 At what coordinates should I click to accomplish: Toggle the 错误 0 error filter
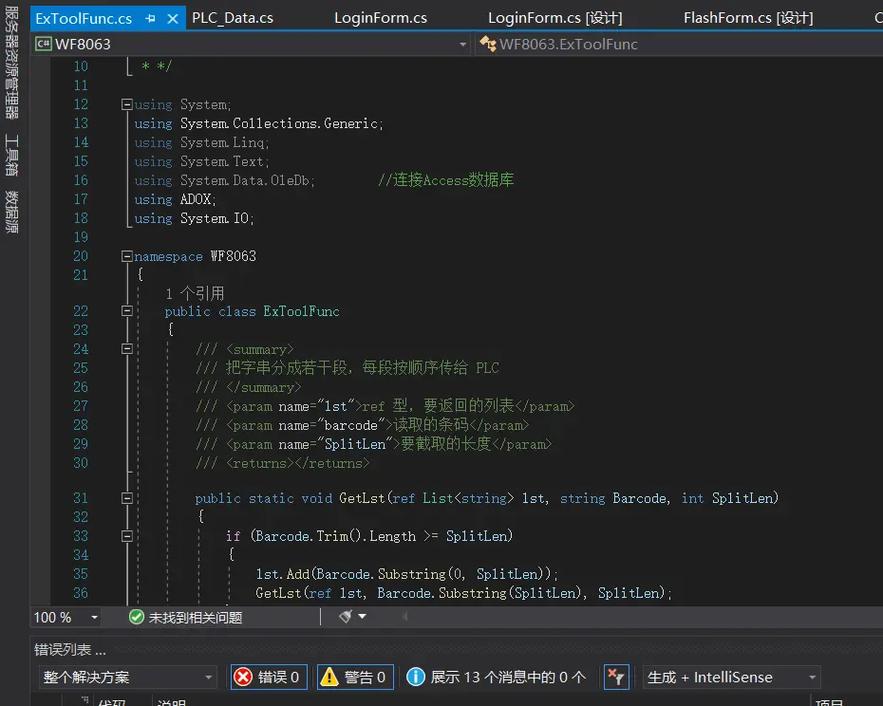268,677
